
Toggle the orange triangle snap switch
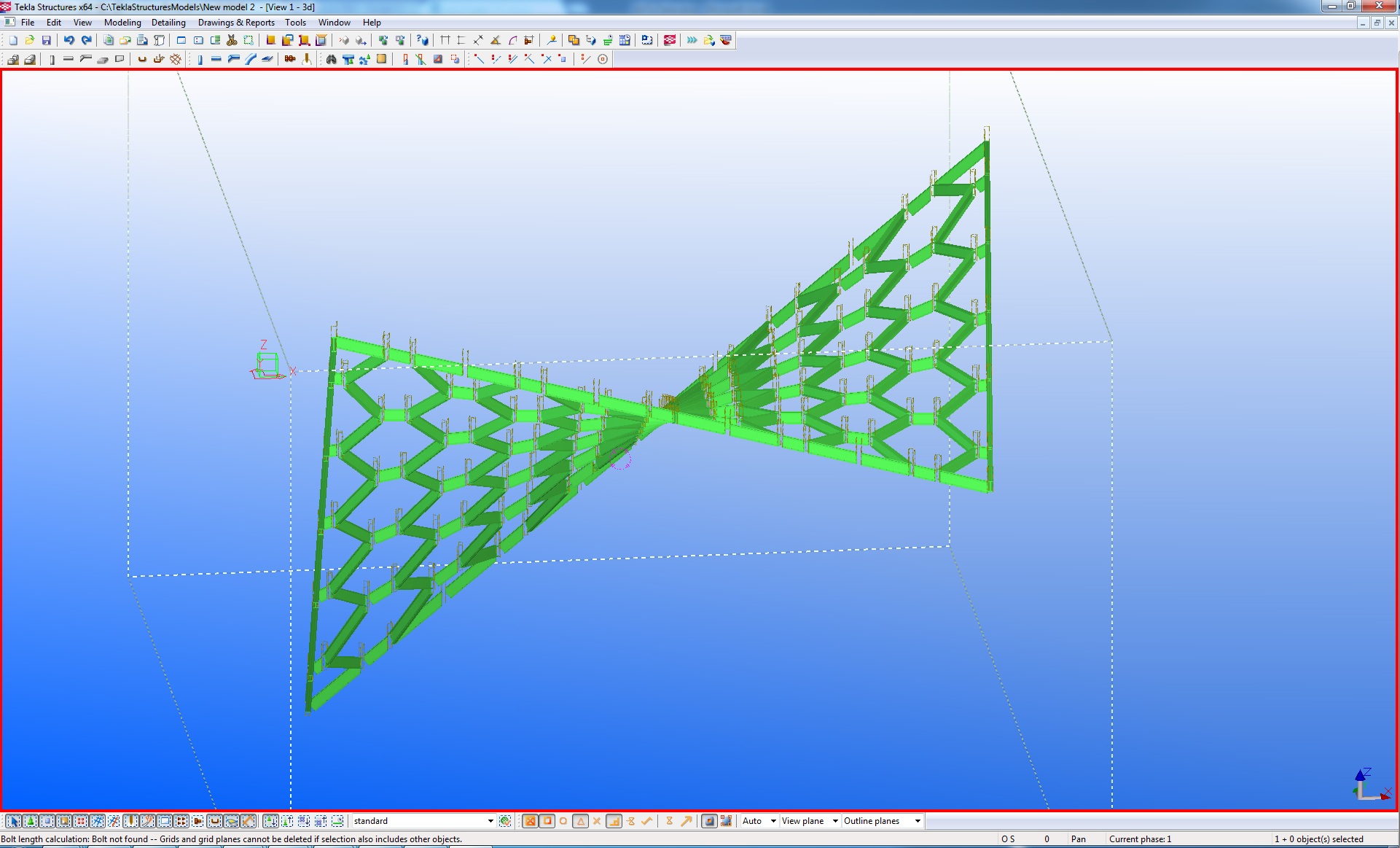tap(580, 821)
